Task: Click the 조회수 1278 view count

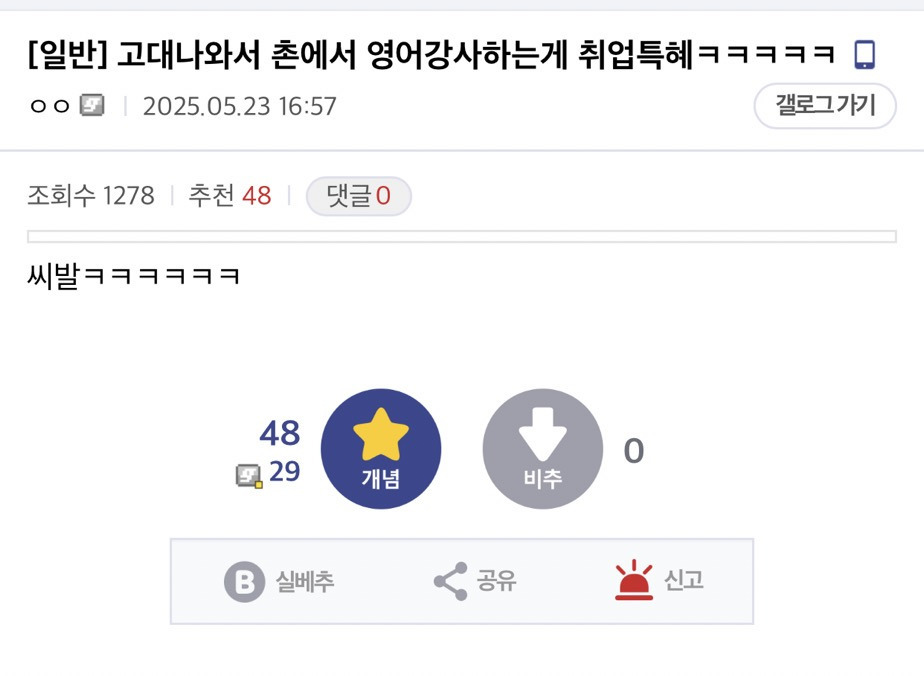Action: tap(91, 196)
